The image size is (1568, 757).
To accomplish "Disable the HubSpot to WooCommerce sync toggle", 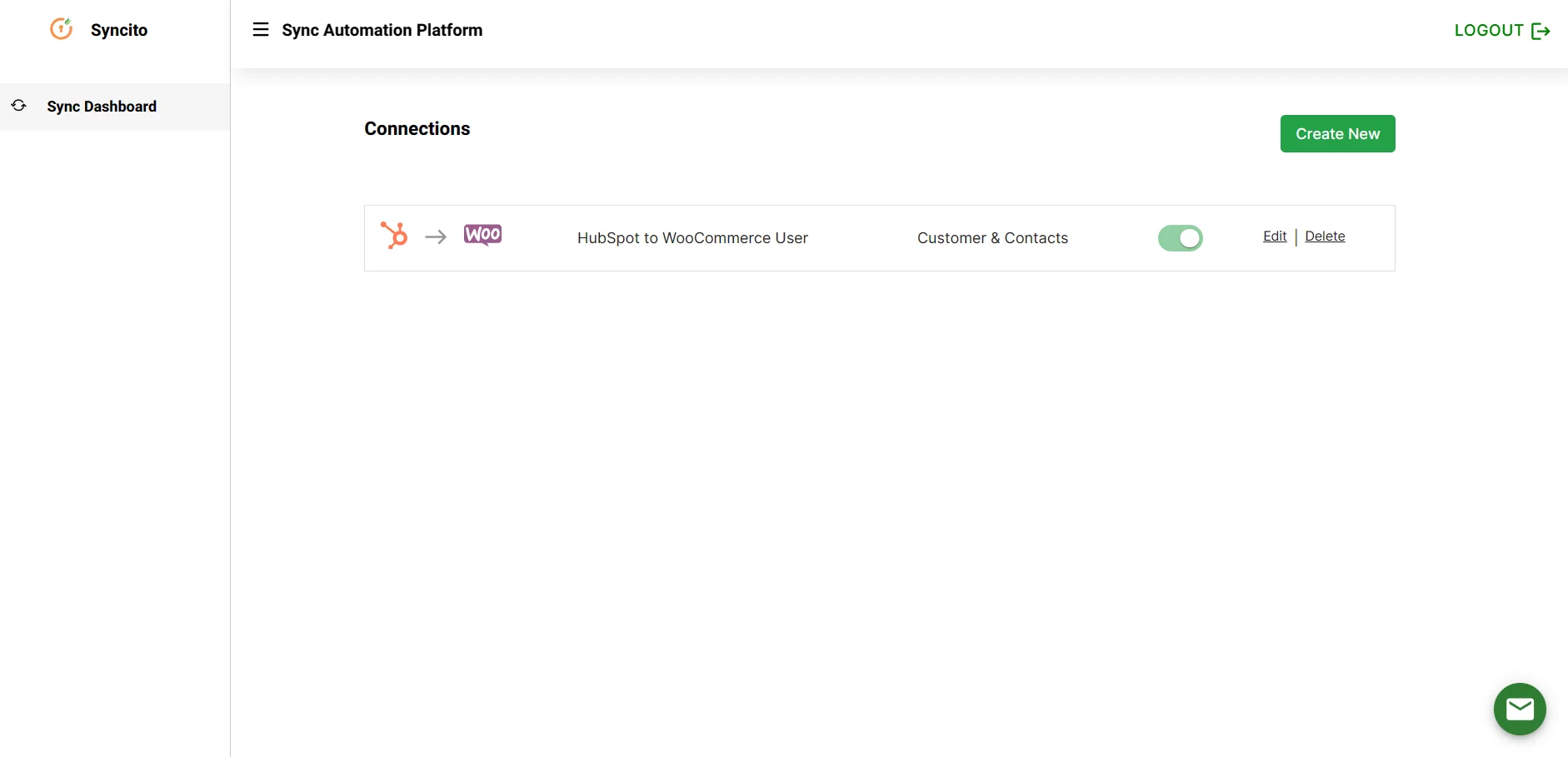I will [x=1181, y=237].
